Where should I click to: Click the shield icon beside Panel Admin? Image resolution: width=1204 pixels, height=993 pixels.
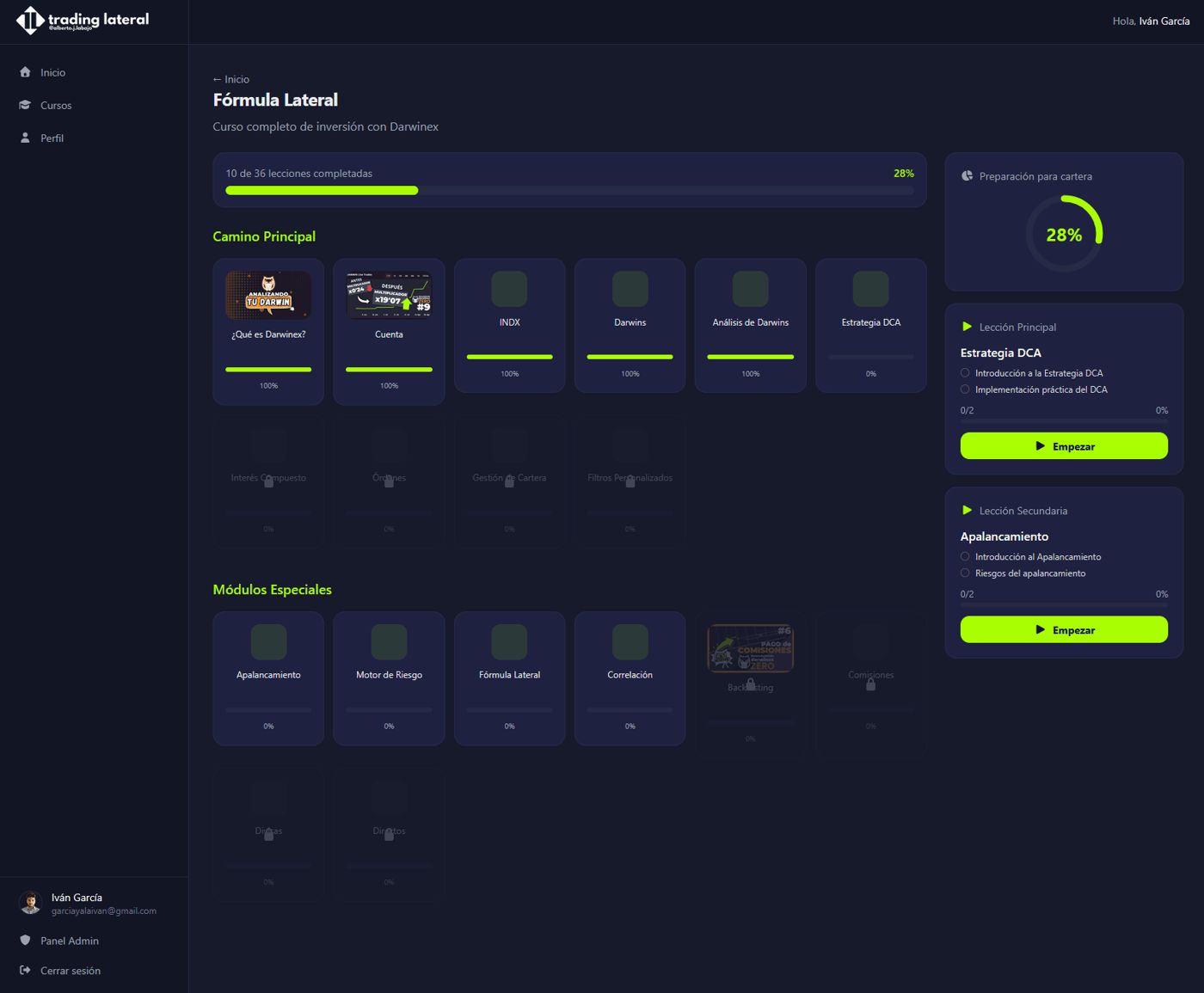coord(25,941)
